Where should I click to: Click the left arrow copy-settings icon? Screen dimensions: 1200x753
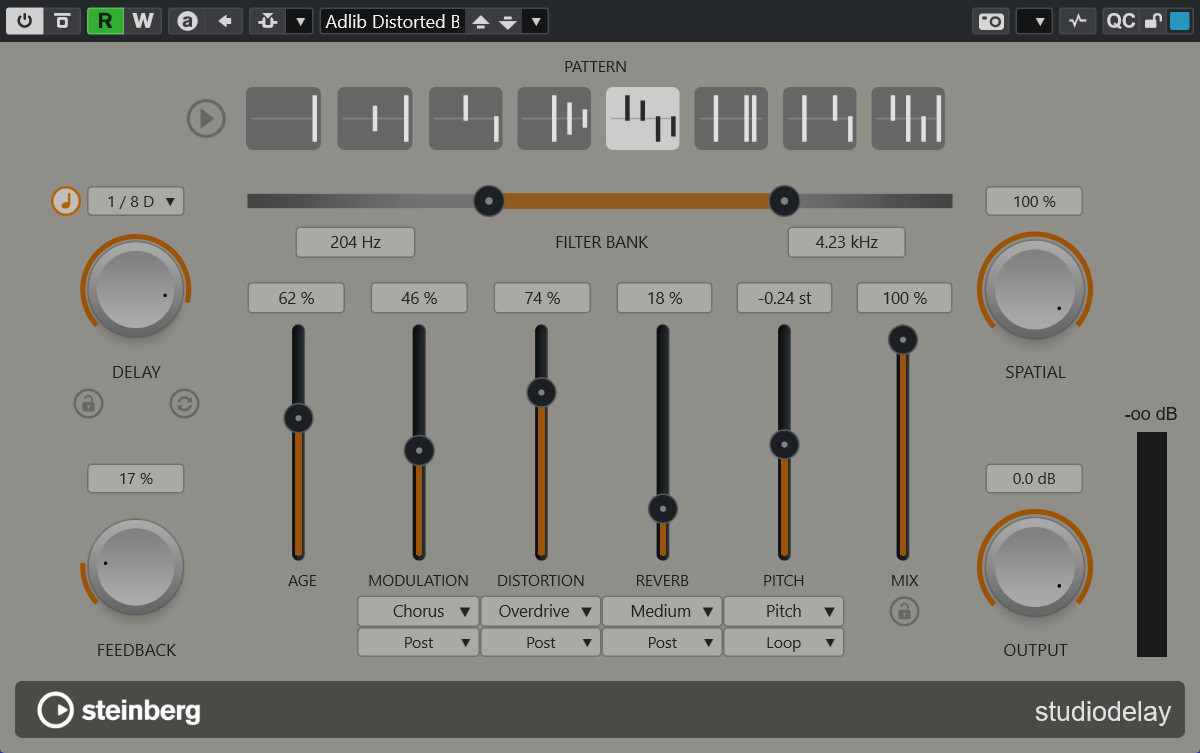[225, 20]
